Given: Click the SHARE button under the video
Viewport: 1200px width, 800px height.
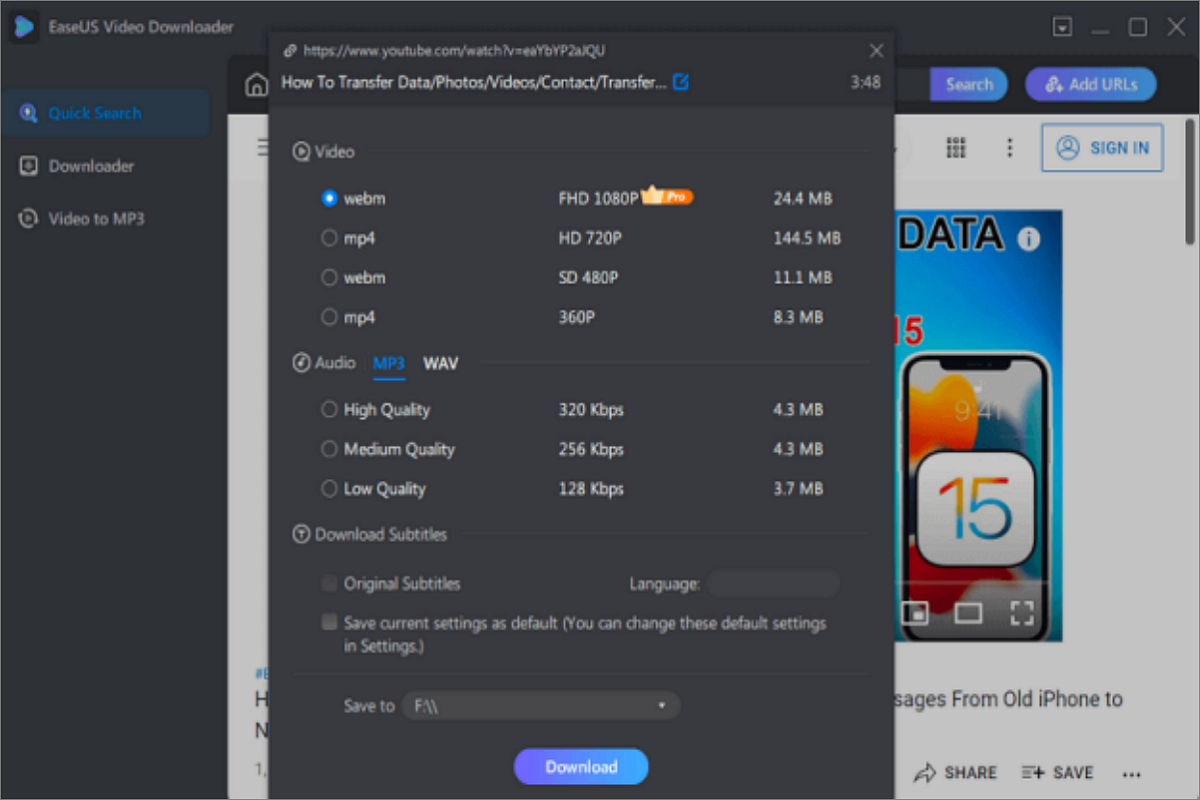Looking at the screenshot, I should coord(956,773).
